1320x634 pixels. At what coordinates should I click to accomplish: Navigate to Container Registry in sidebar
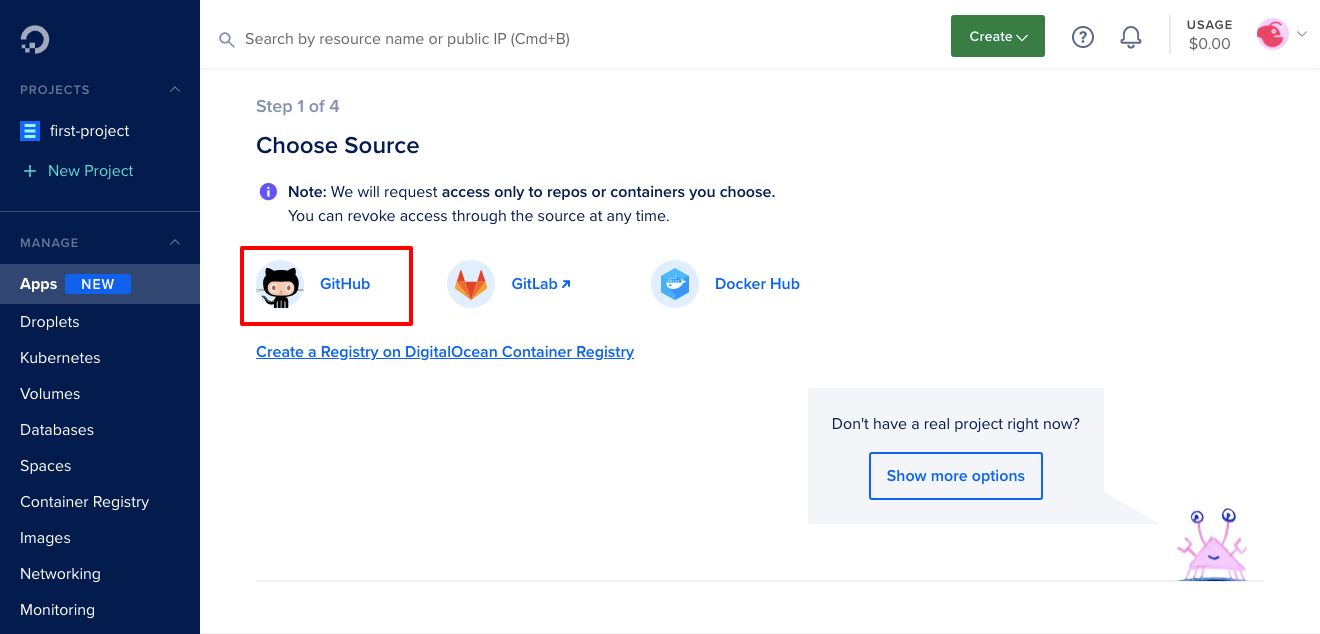point(84,502)
